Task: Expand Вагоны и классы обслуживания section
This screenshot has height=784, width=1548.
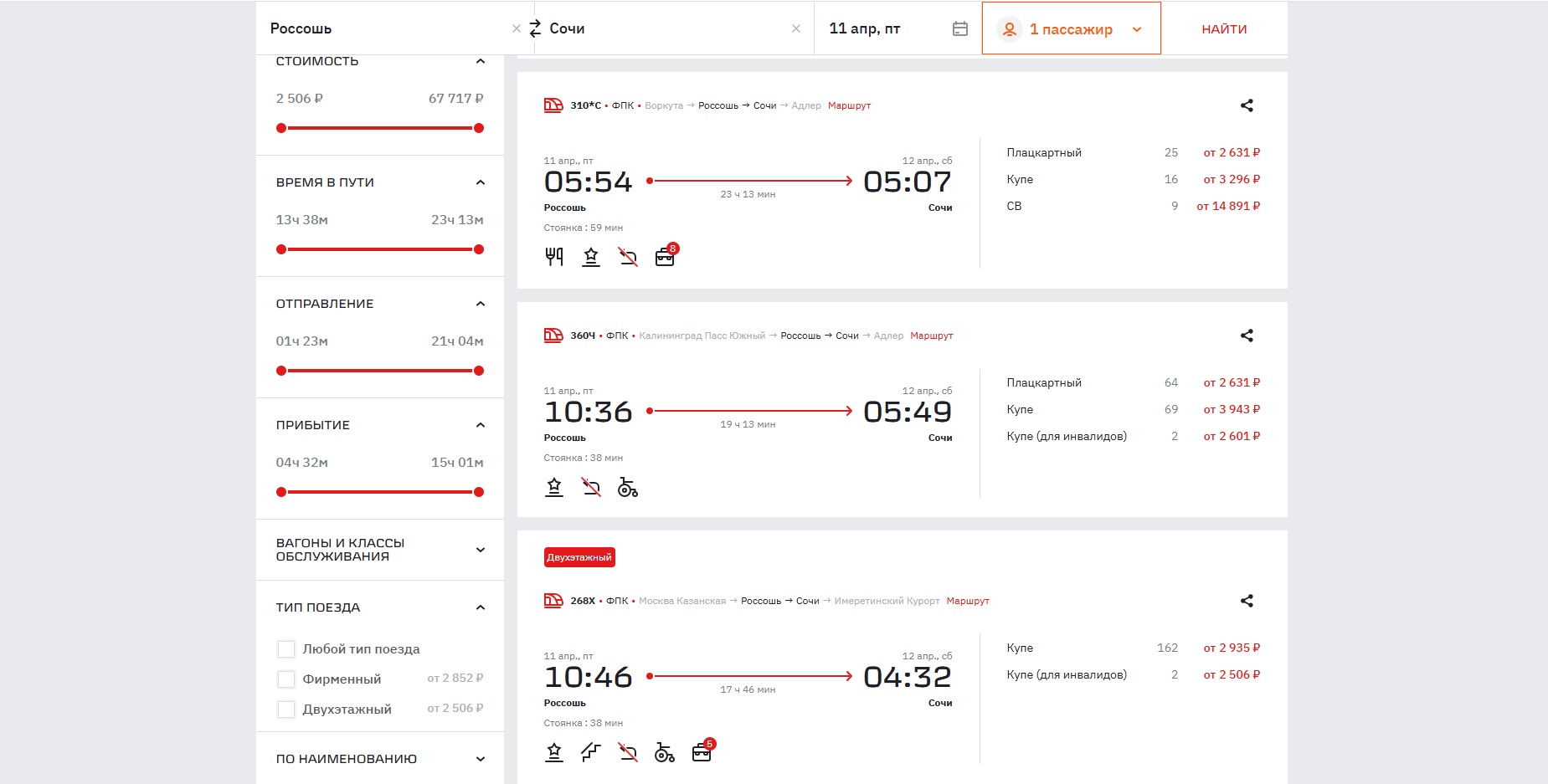Action: click(x=480, y=550)
